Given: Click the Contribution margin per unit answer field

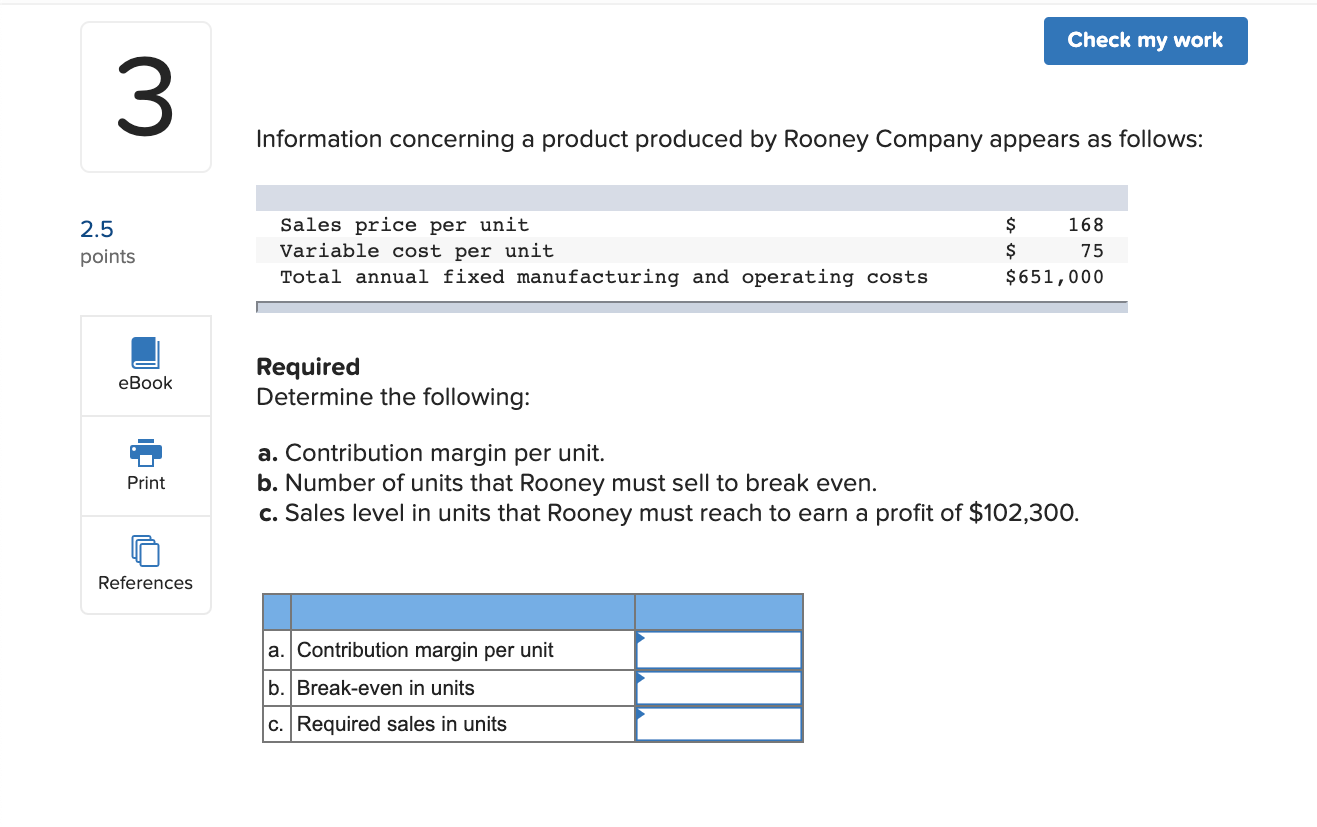Looking at the screenshot, I should [718, 649].
